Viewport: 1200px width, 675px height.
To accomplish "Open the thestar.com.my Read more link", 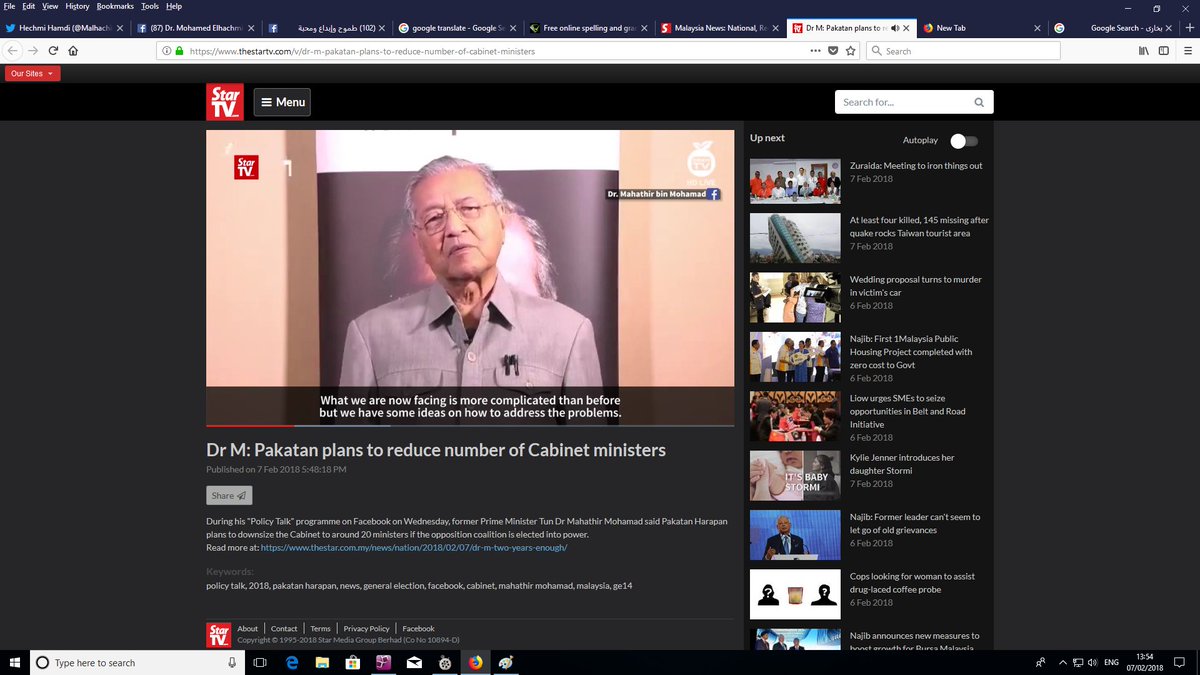I will pos(414,547).
